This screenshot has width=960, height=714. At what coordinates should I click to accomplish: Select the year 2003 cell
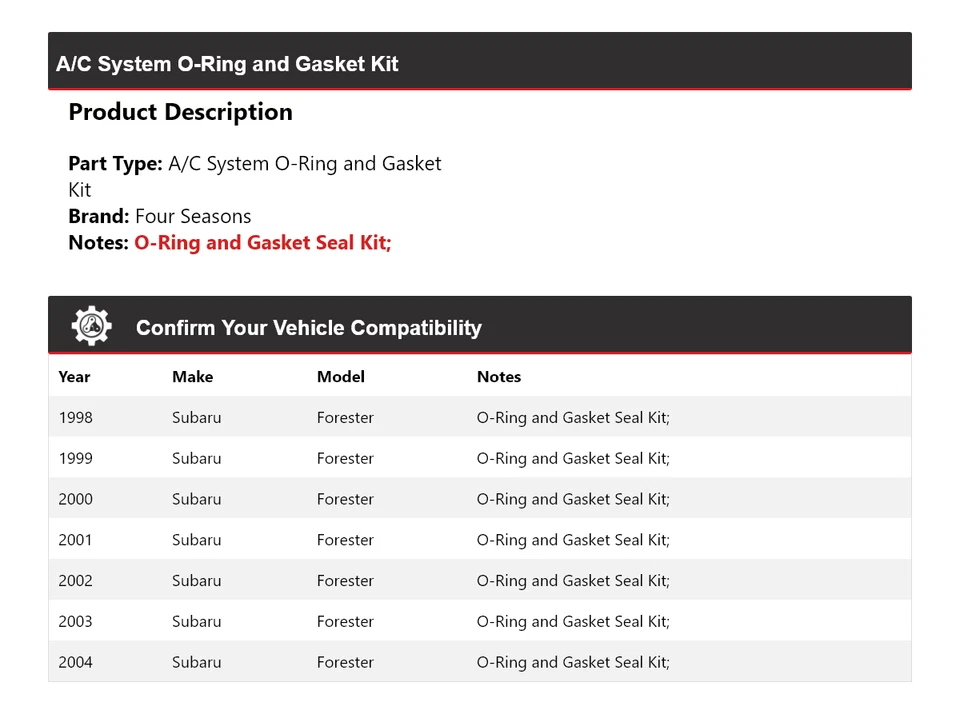coord(76,622)
